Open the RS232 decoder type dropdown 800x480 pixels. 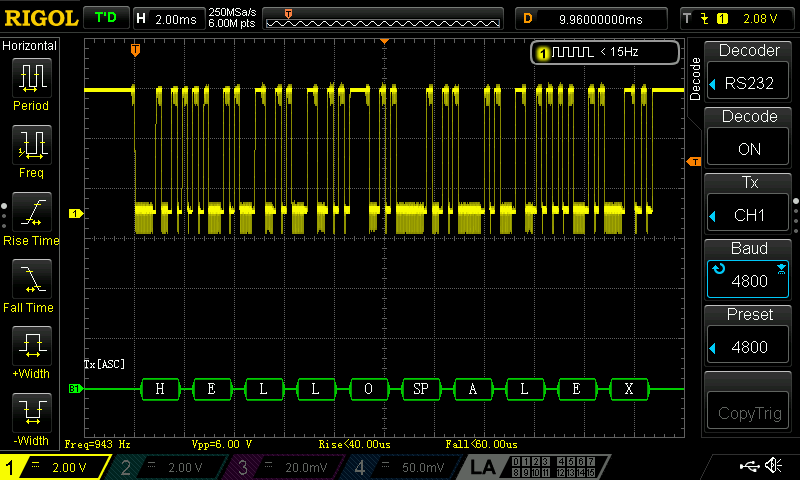[748, 83]
